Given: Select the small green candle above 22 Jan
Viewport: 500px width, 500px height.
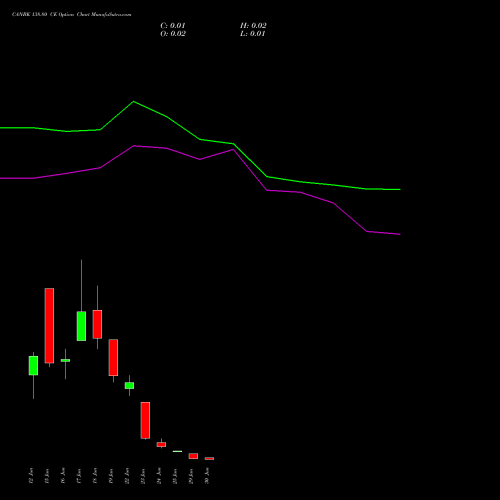Looking at the screenshot, I should tap(129, 386).
